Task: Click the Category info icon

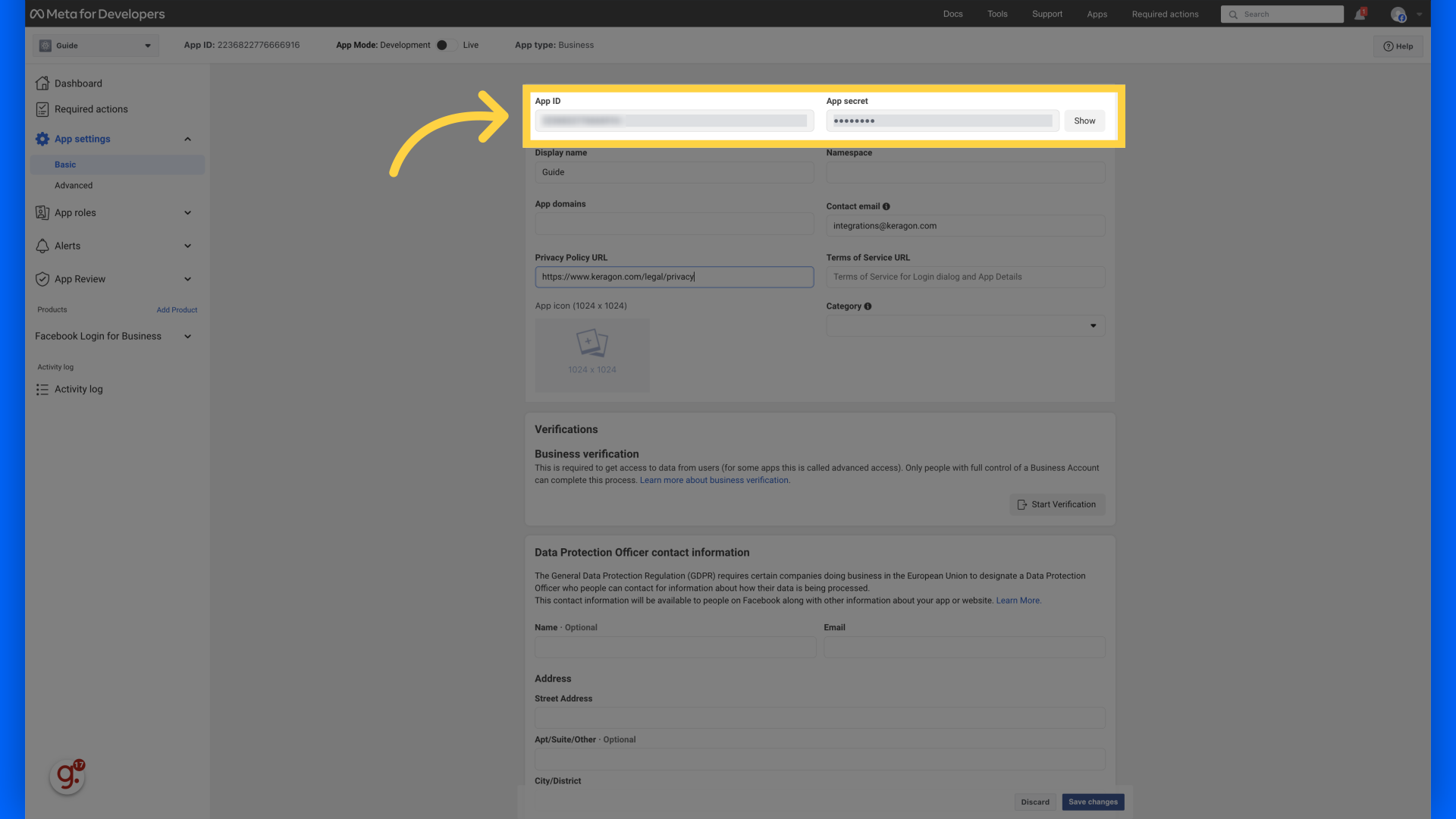Action: 868,306
